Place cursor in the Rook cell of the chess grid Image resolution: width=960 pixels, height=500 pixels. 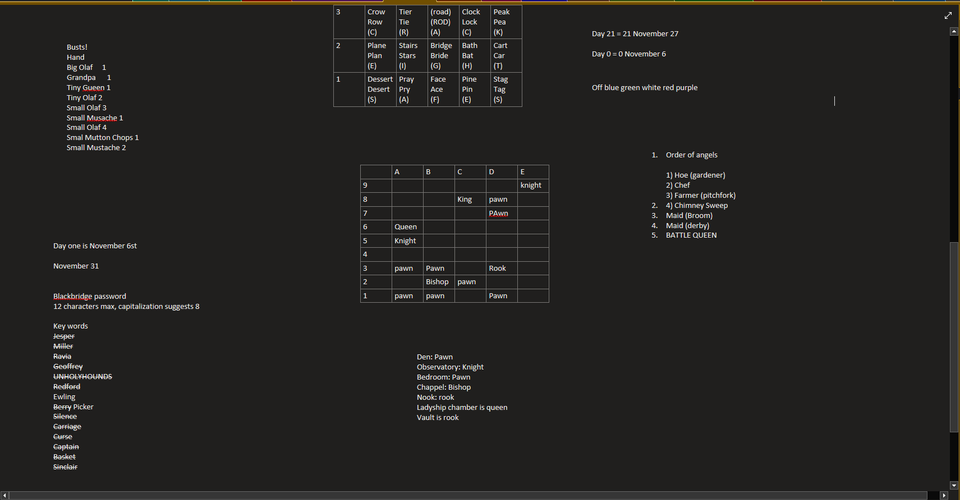(x=497, y=268)
